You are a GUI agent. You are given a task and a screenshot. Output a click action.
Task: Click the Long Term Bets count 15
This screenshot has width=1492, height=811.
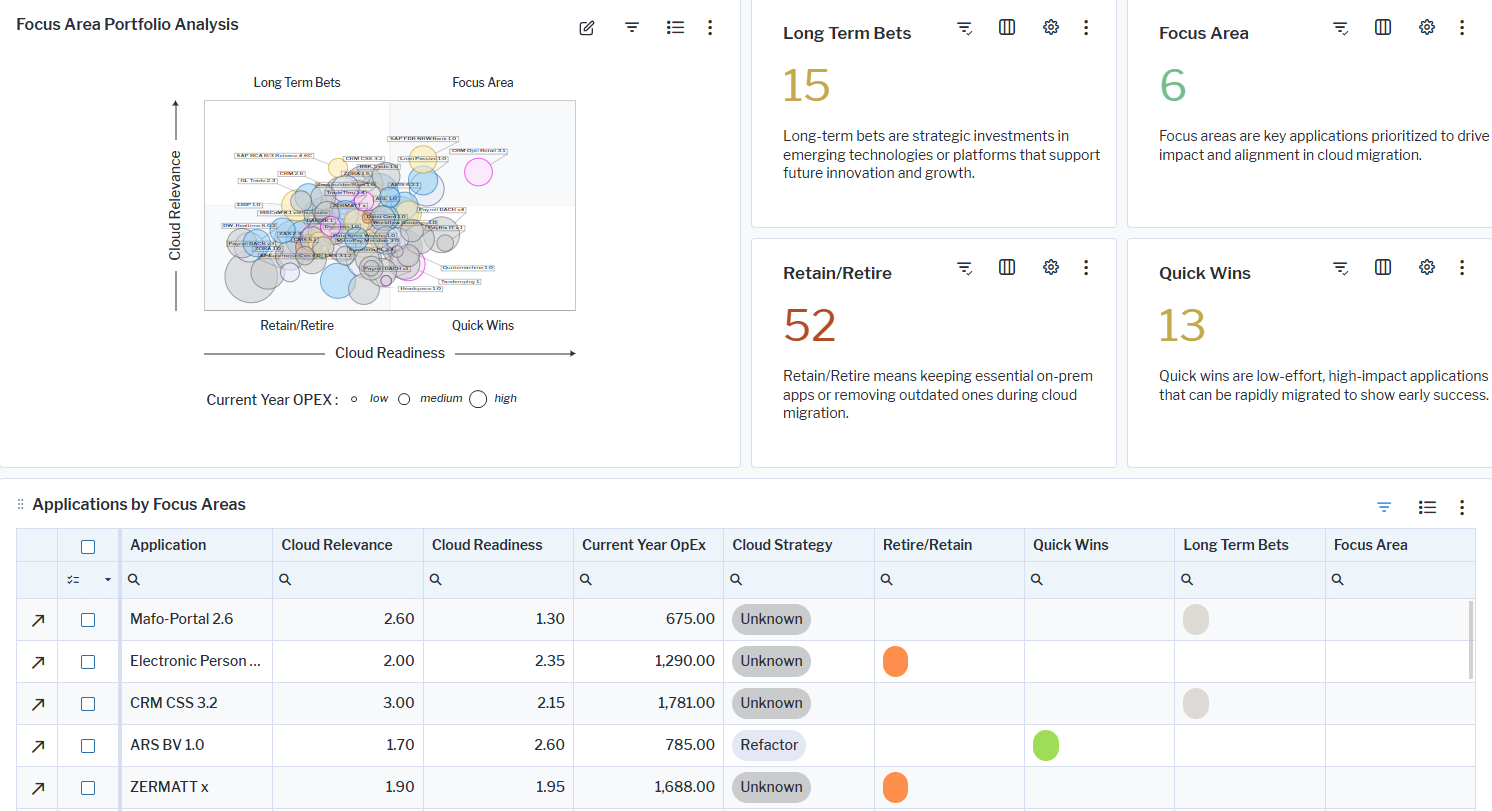click(x=806, y=86)
